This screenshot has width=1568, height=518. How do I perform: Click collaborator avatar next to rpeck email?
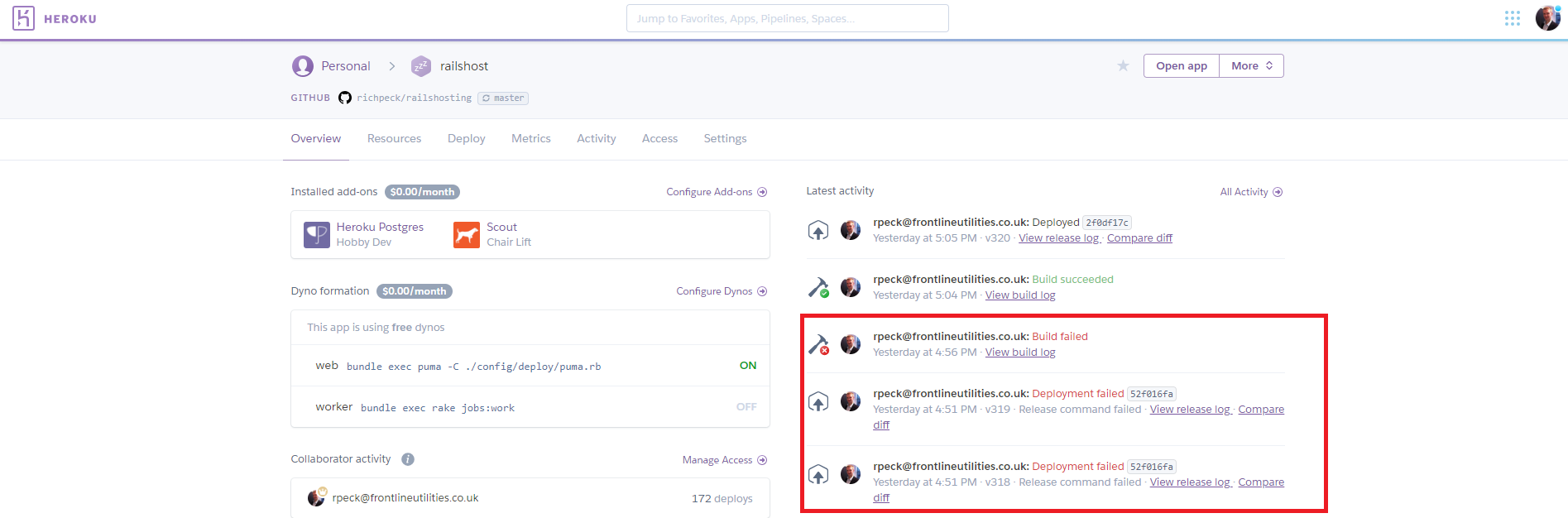pyautogui.click(x=317, y=497)
